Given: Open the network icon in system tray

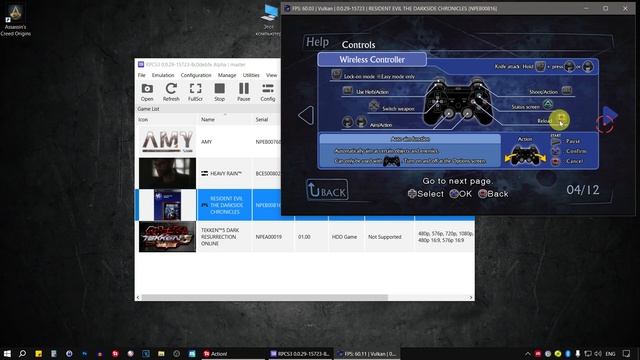Looking at the screenshot, I should click(x=588, y=354).
